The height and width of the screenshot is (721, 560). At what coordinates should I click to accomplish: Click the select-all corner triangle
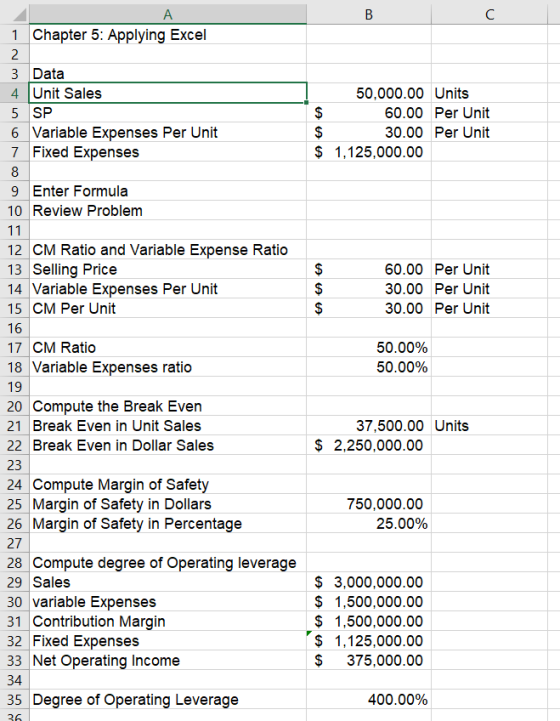click(19, 16)
